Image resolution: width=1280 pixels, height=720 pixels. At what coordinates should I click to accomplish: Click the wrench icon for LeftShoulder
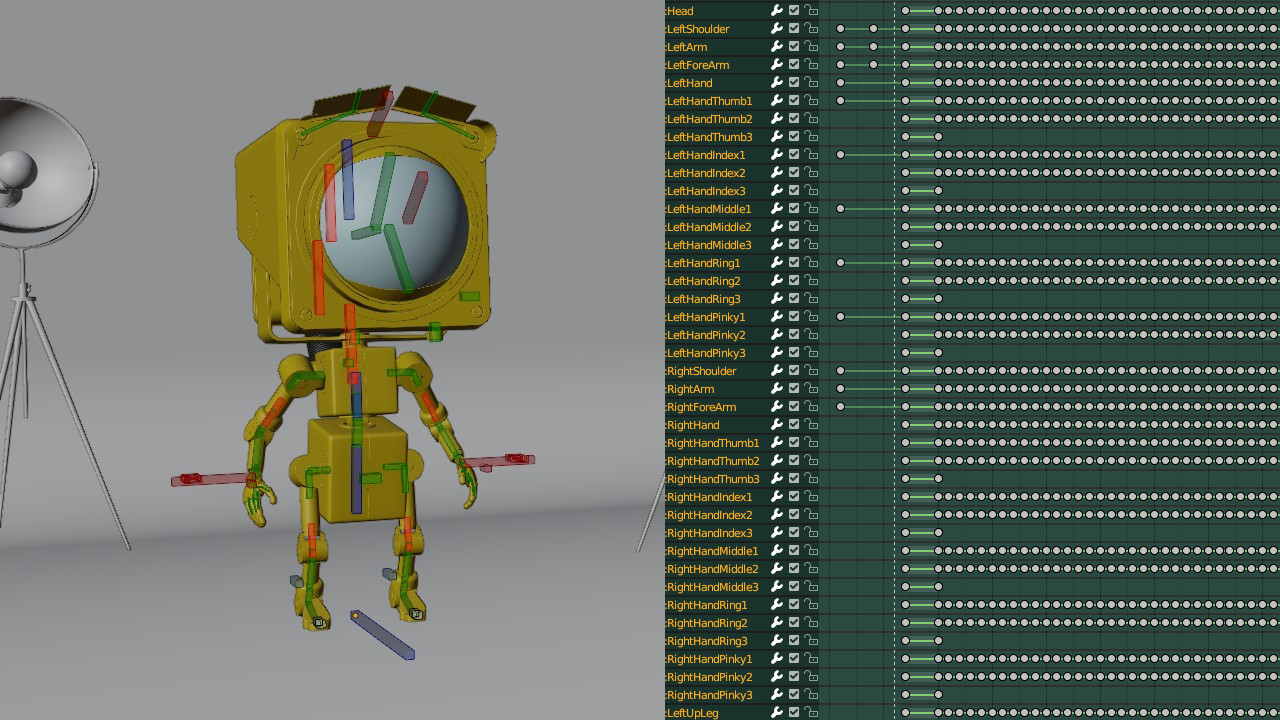coord(776,28)
